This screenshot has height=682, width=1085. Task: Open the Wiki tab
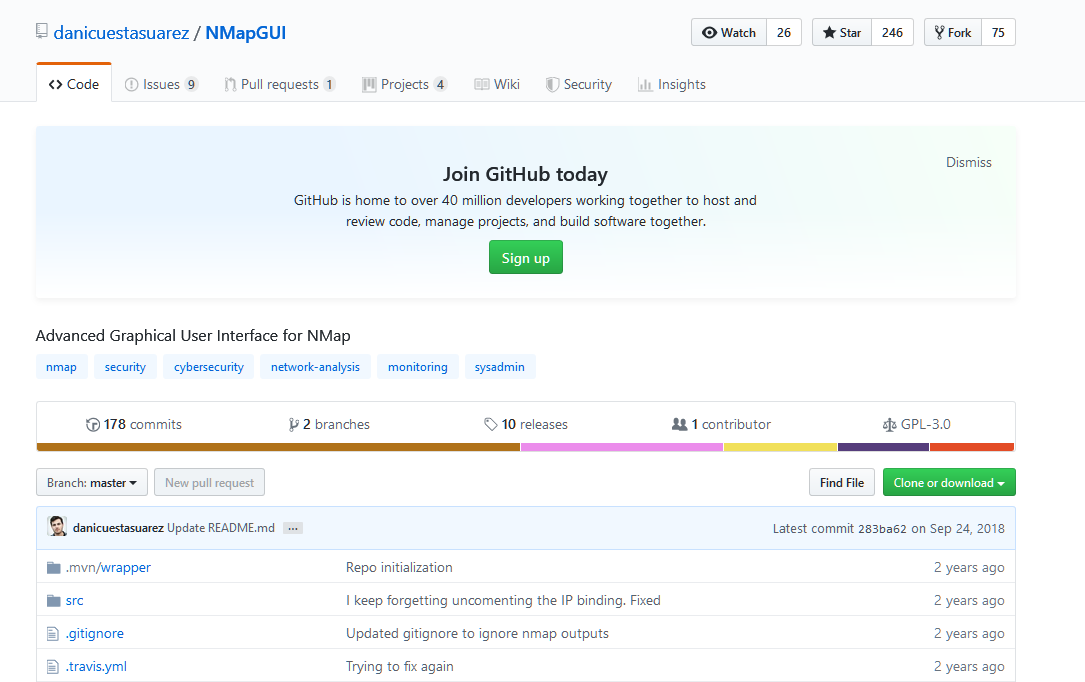point(497,84)
